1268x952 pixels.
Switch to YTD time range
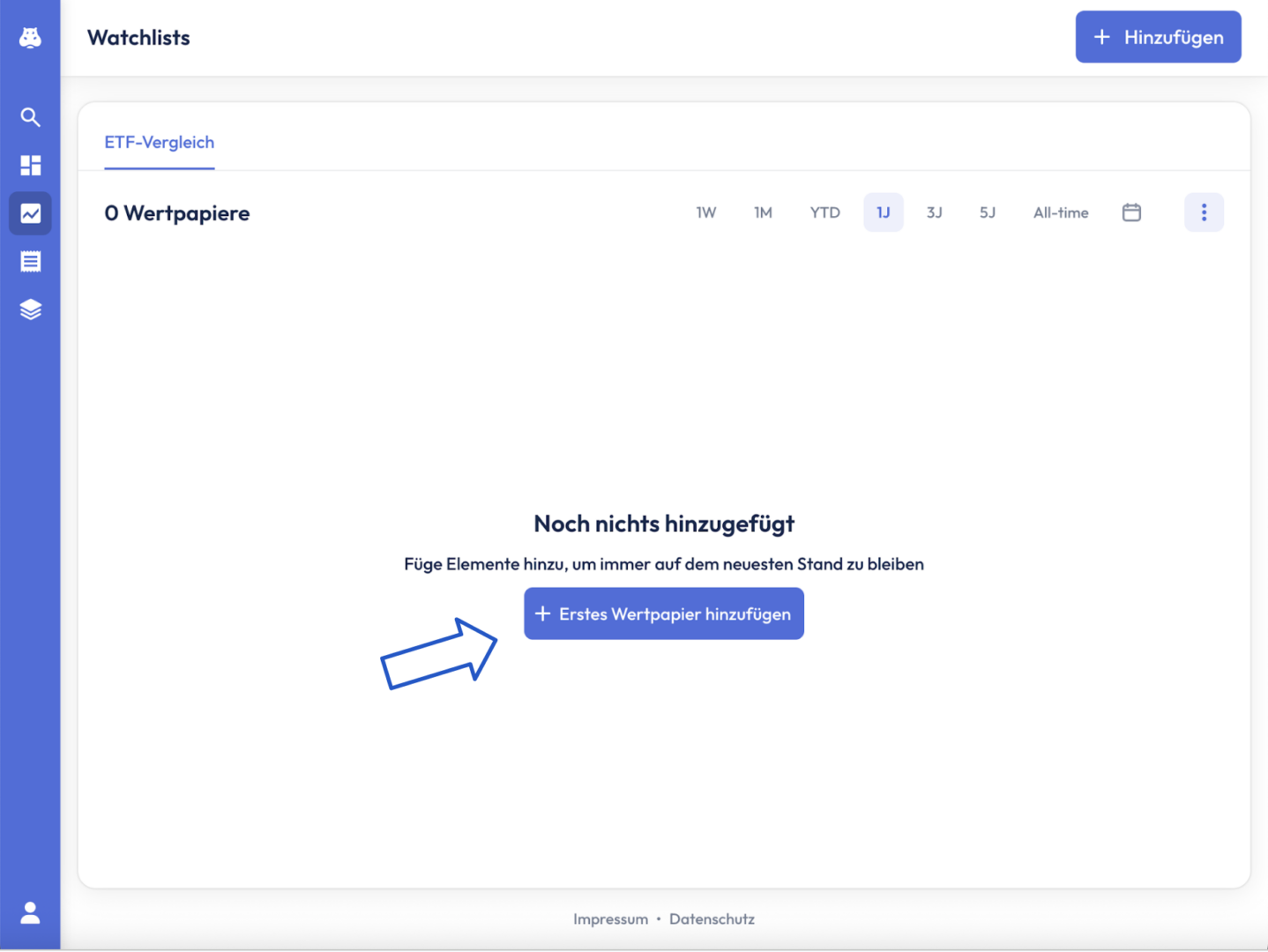click(x=824, y=212)
